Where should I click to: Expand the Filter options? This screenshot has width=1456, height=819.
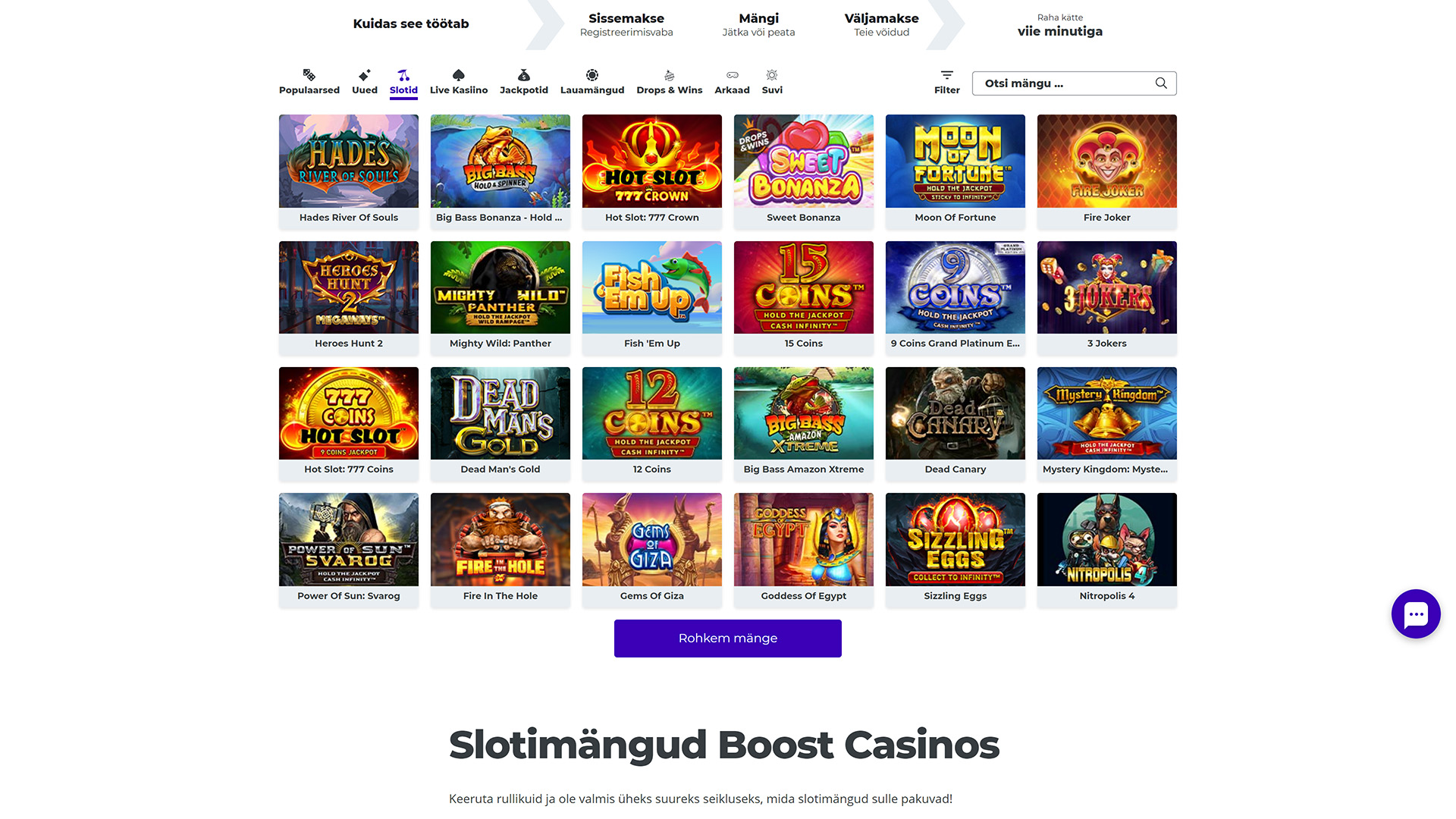tap(947, 82)
